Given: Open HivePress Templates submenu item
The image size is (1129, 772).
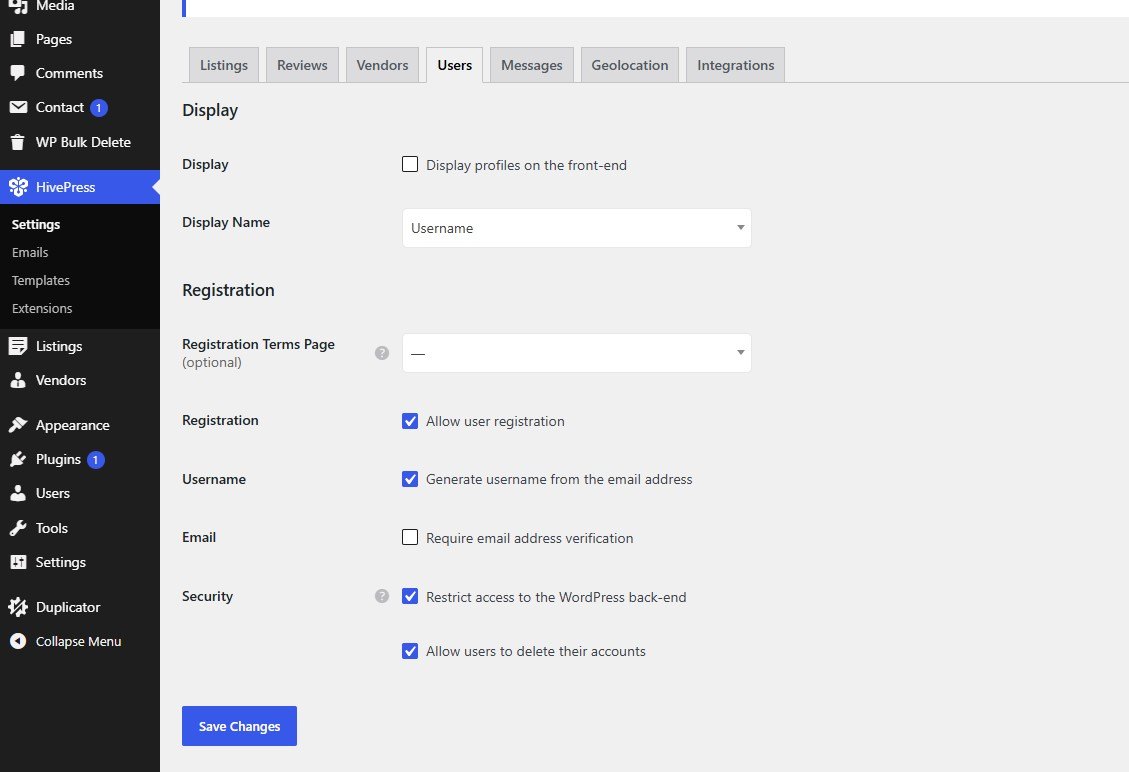Looking at the screenshot, I should (41, 281).
